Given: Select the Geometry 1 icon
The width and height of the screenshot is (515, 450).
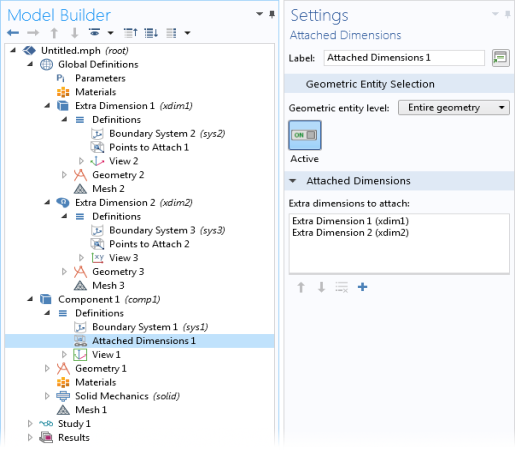Looking at the screenshot, I should tap(63, 368).
